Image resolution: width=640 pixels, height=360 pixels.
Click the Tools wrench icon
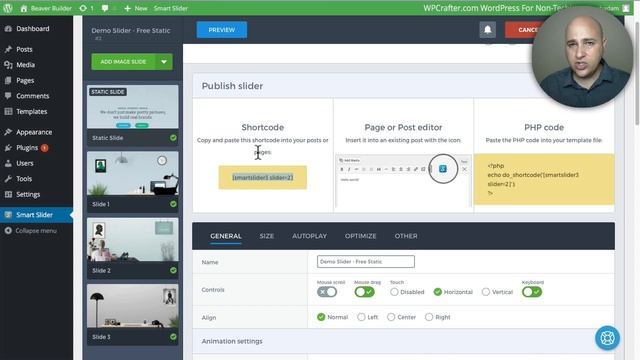point(8,178)
